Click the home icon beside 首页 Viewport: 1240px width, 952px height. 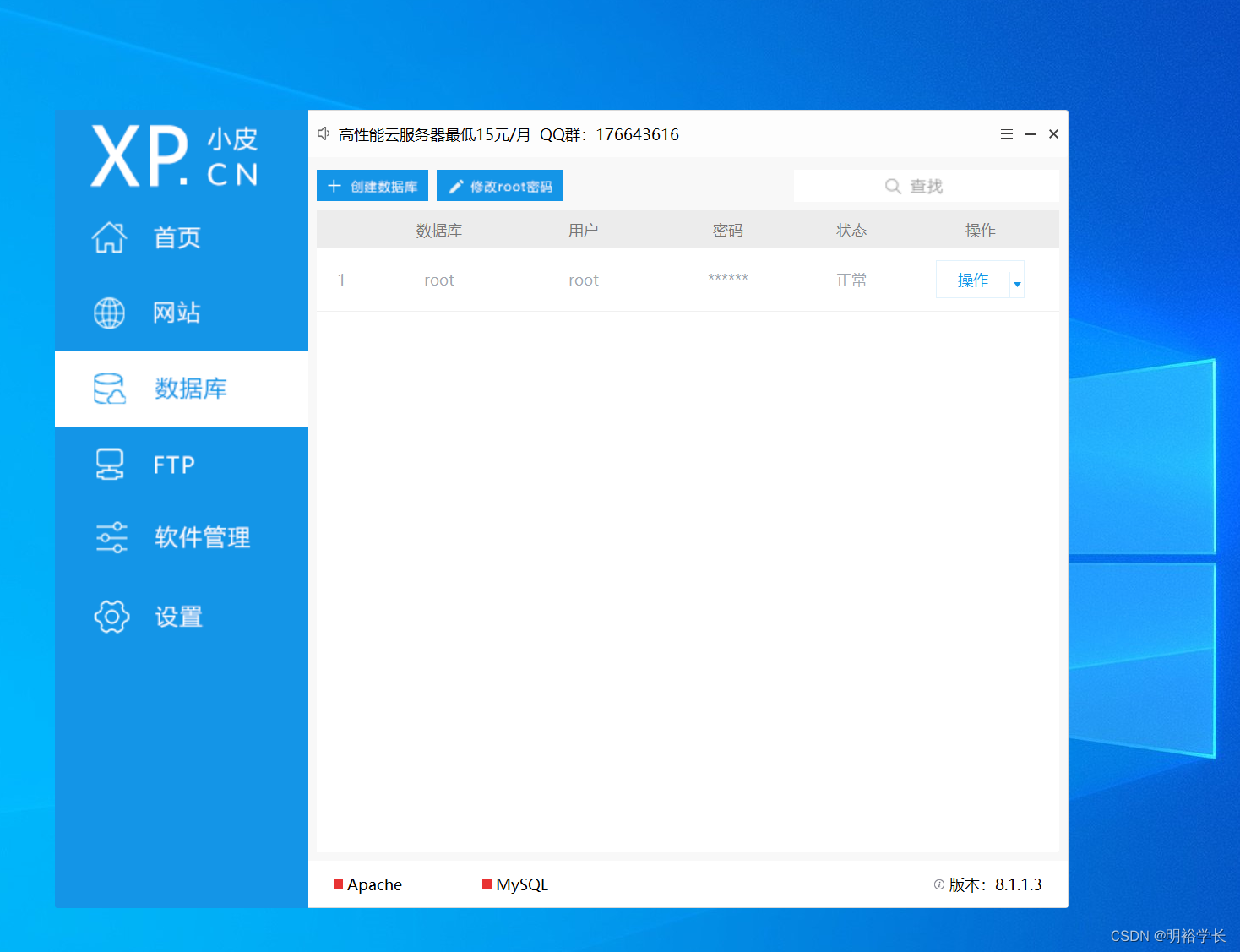click(x=109, y=237)
